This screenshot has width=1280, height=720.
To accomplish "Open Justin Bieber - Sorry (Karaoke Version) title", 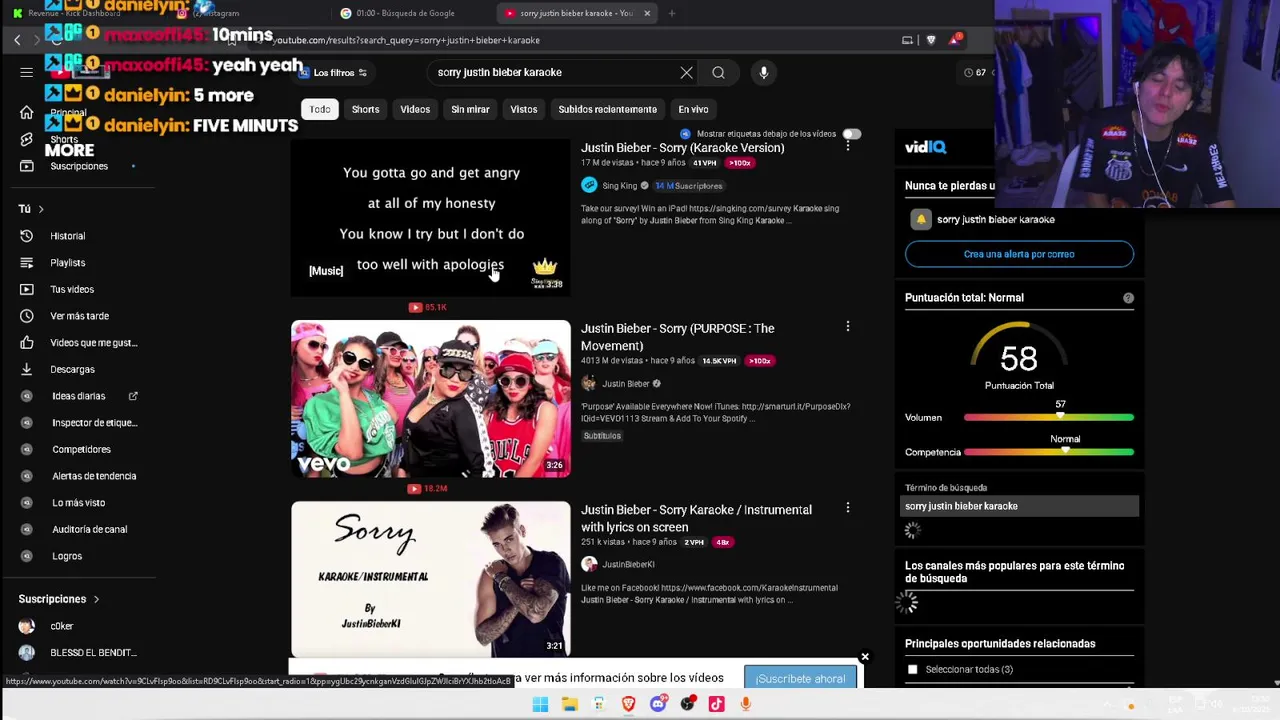I will pos(683,147).
